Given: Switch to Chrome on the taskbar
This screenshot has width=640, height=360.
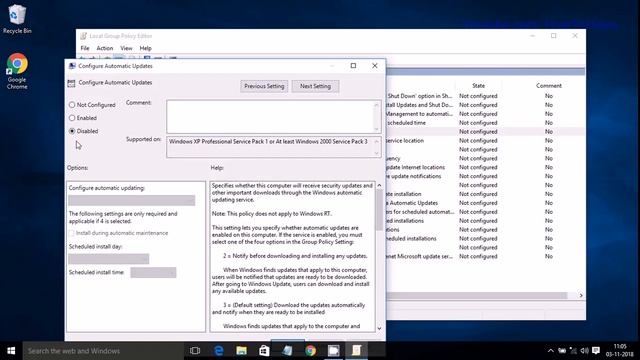Looking at the screenshot, I should pos(311,351).
